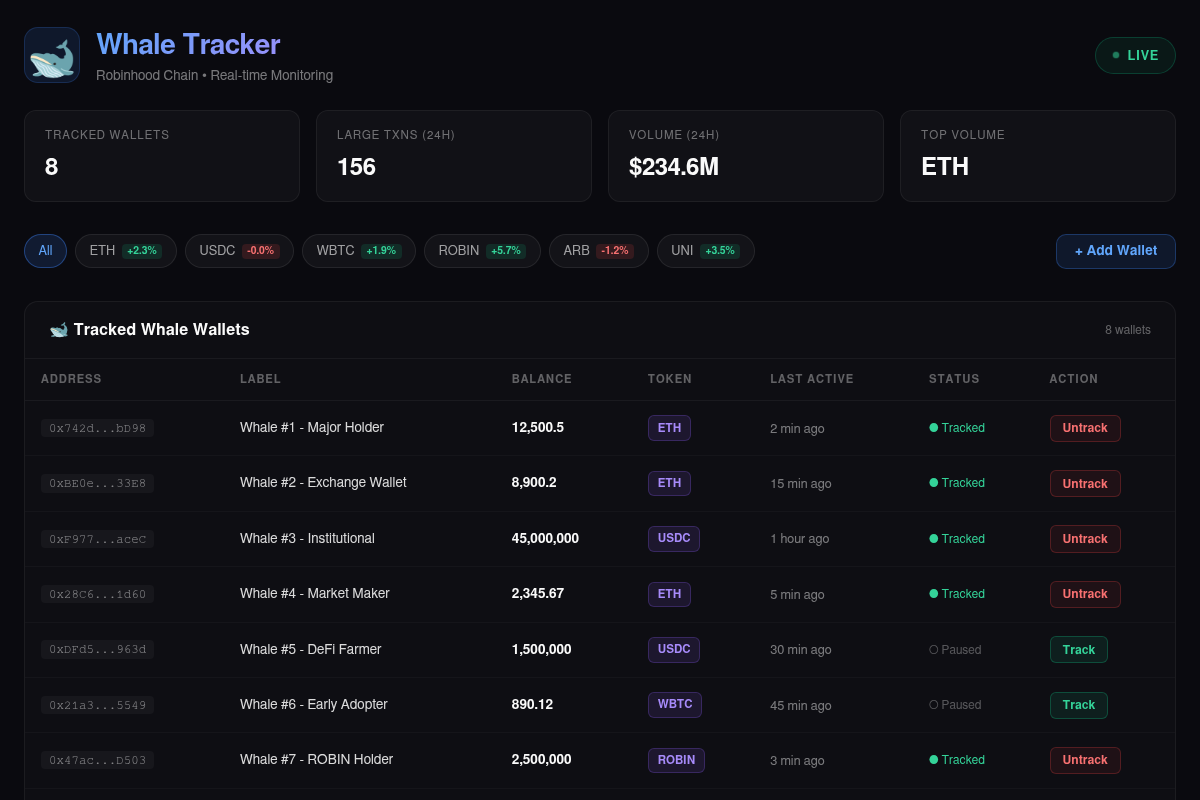Resume tracking Whale #5 - DeFi Farmer
Image resolution: width=1200 pixels, height=800 pixels.
[1079, 650]
